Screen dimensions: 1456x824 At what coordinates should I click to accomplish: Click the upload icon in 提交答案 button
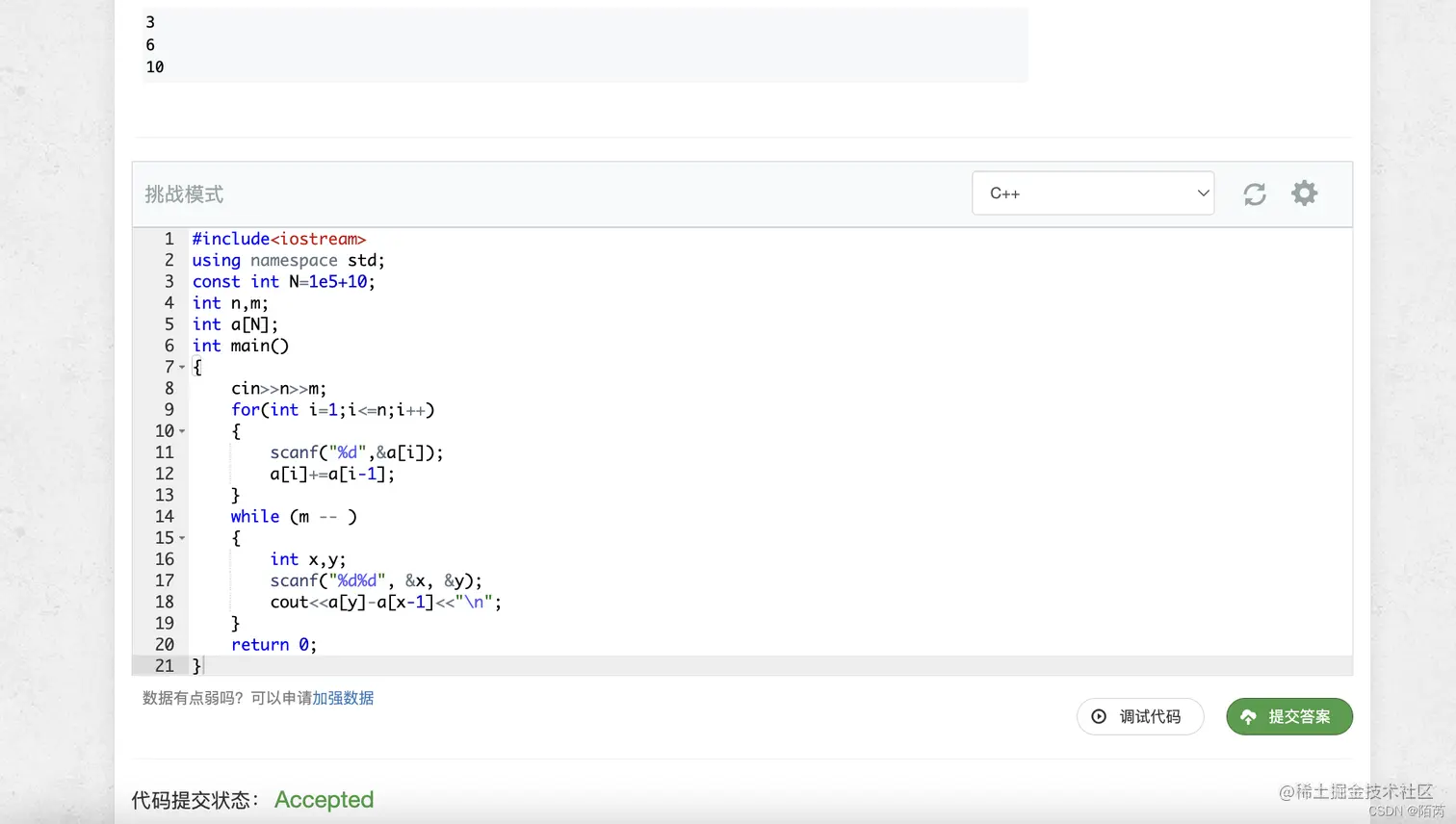pyautogui.click(x=1249, y=716)
